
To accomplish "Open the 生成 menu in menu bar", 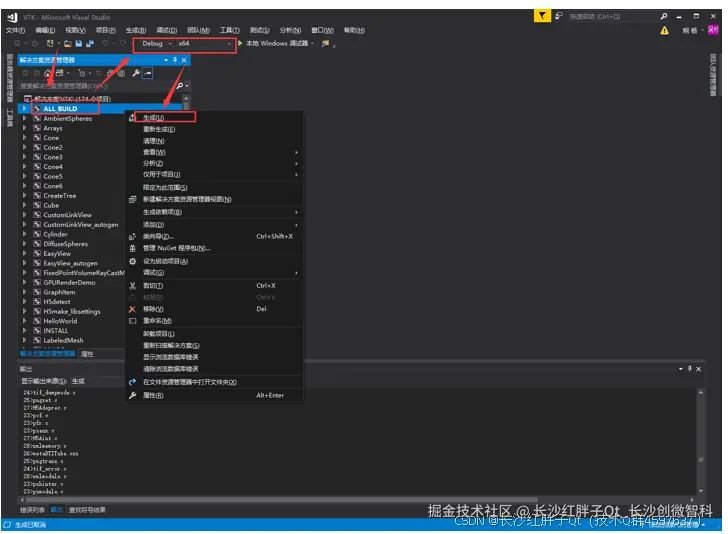I will tap(136, 31).
